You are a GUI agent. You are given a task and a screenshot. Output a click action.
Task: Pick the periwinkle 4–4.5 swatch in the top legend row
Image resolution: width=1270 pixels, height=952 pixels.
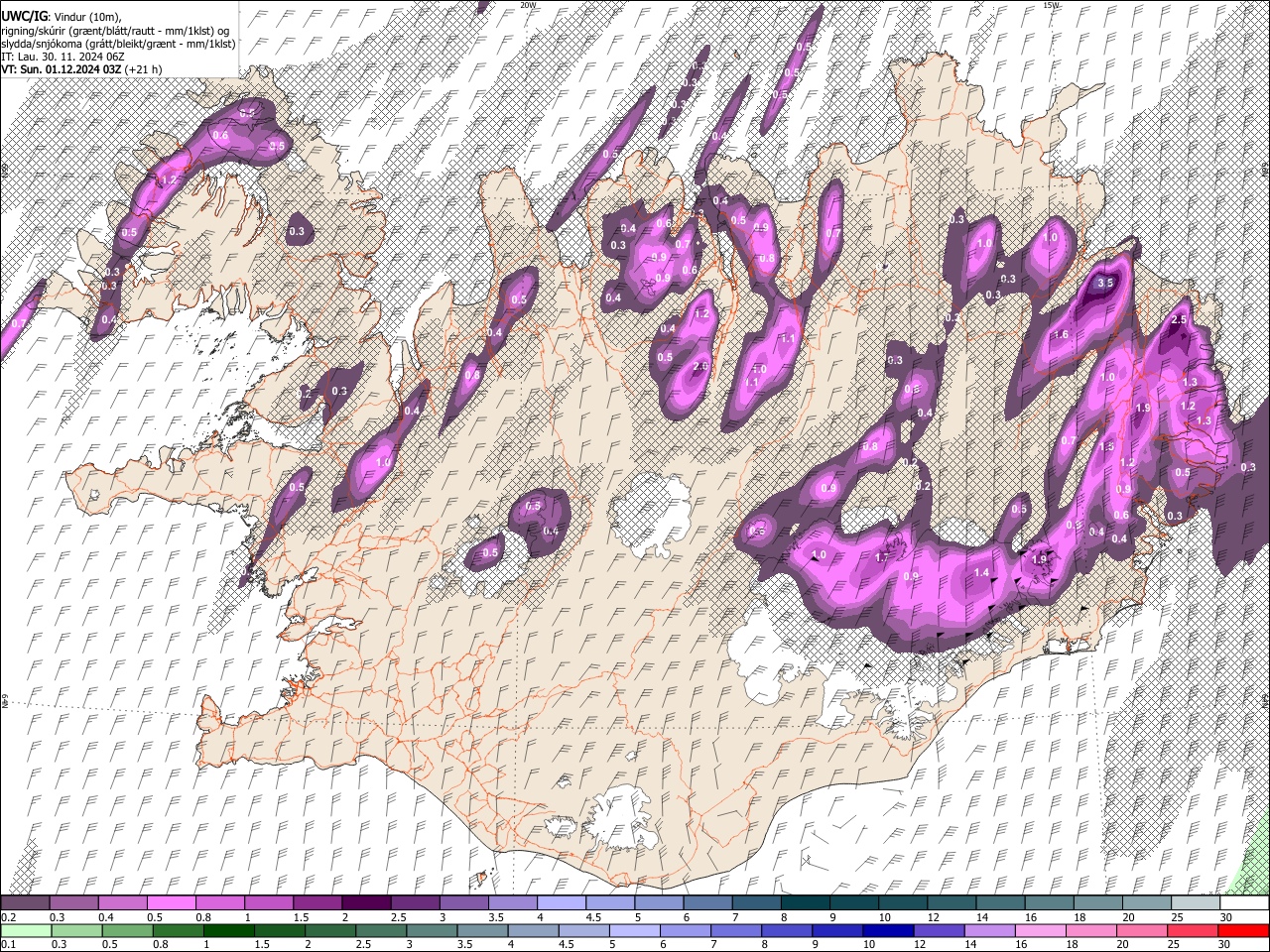[x=562, y=903]
